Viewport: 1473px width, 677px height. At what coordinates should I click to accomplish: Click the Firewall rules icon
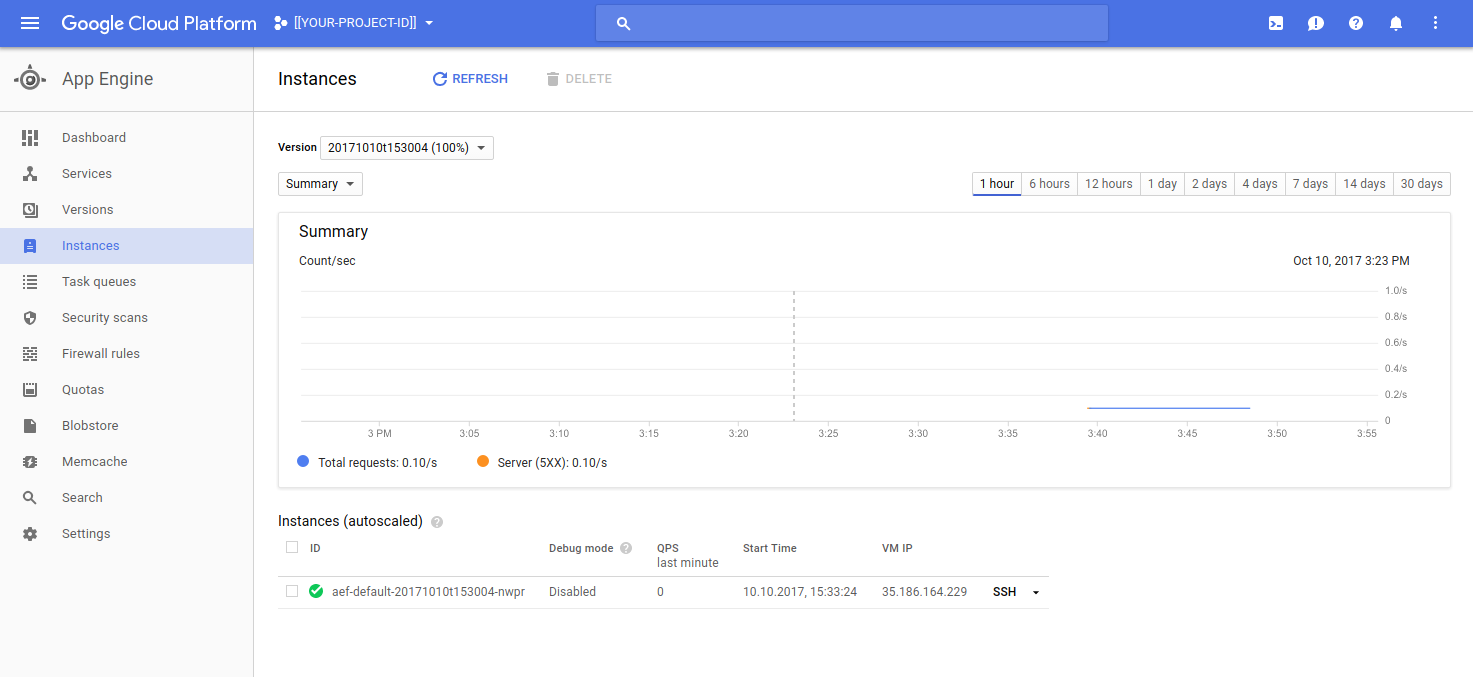(30, 354)
